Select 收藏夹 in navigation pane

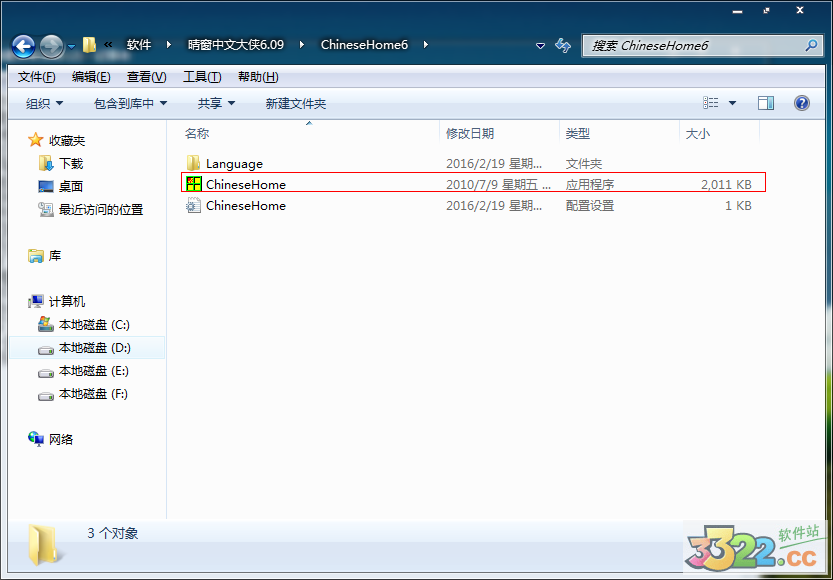[x=66, y=140]
